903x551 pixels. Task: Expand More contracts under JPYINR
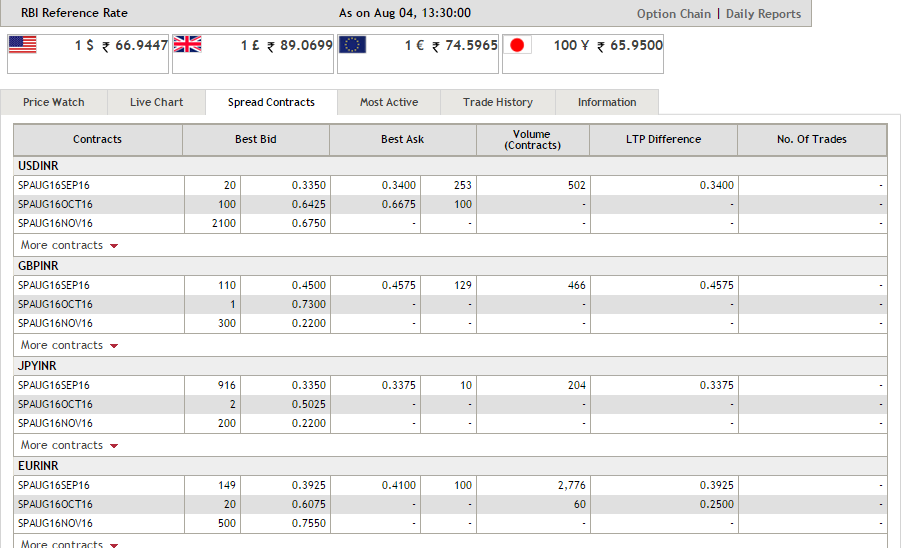click(x=69, y=446)
